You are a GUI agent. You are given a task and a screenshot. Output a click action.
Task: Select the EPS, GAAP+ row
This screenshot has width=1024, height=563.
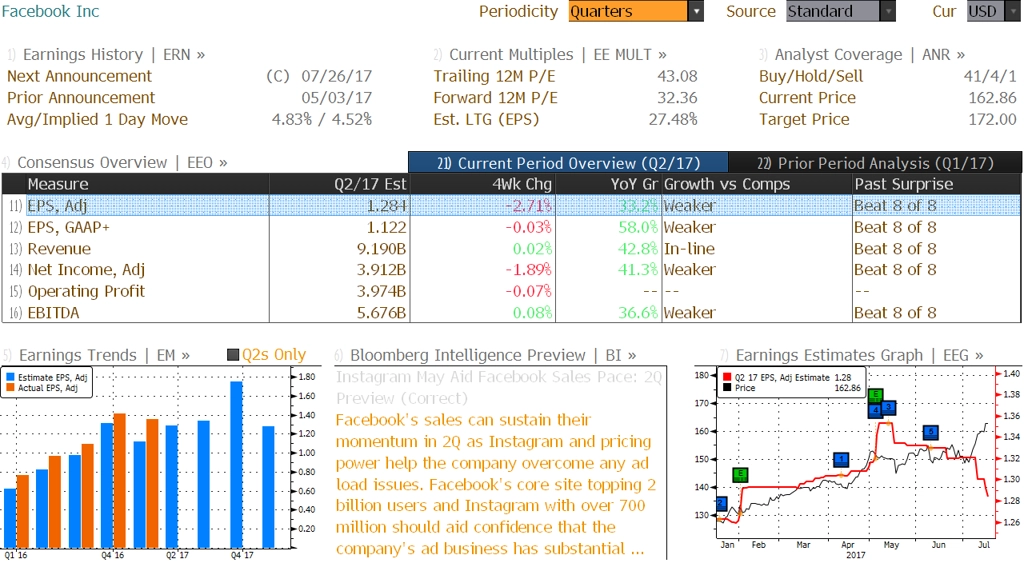(x=511, y=227)
